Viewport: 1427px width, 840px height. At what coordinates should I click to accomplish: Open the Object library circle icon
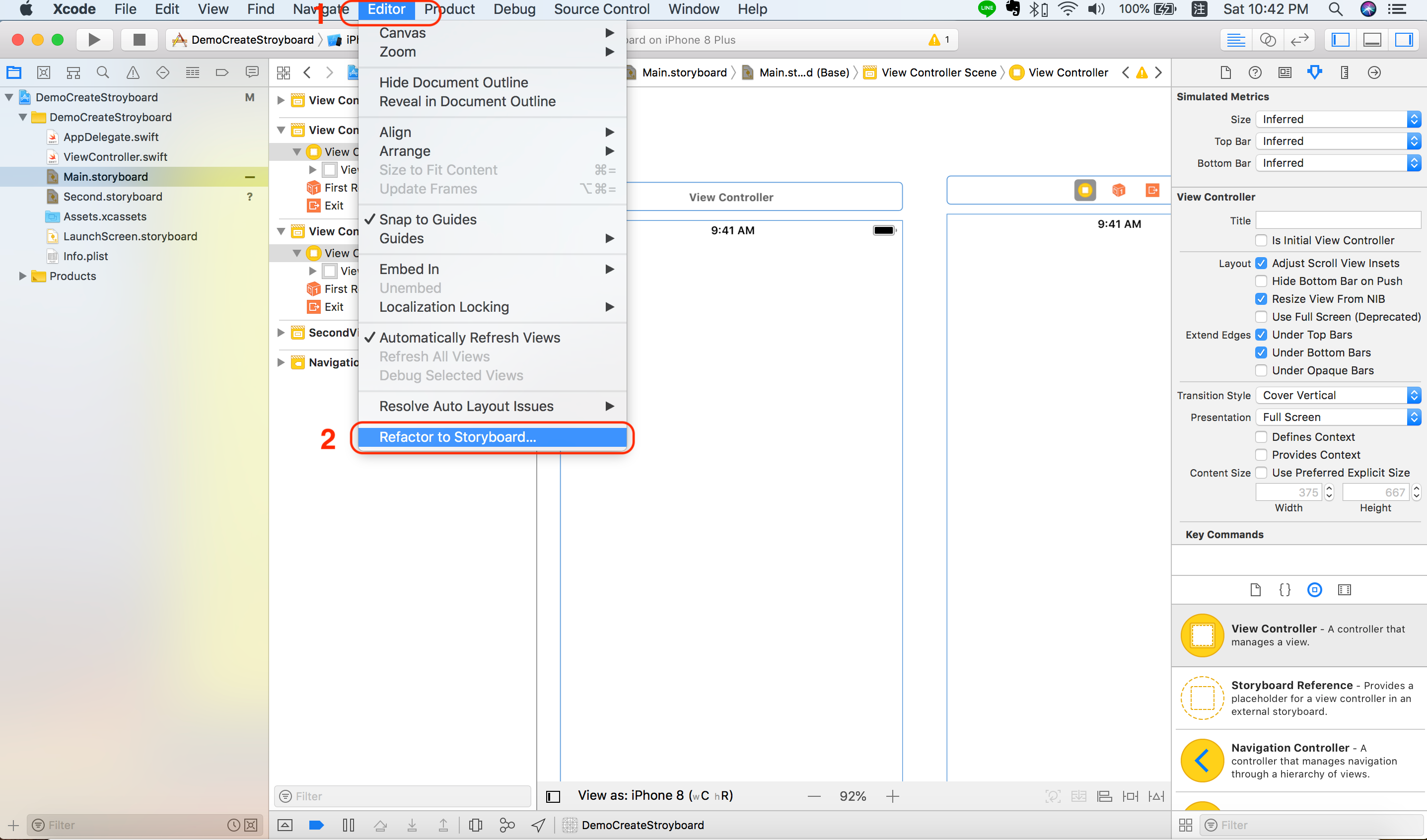(1315, 589)
